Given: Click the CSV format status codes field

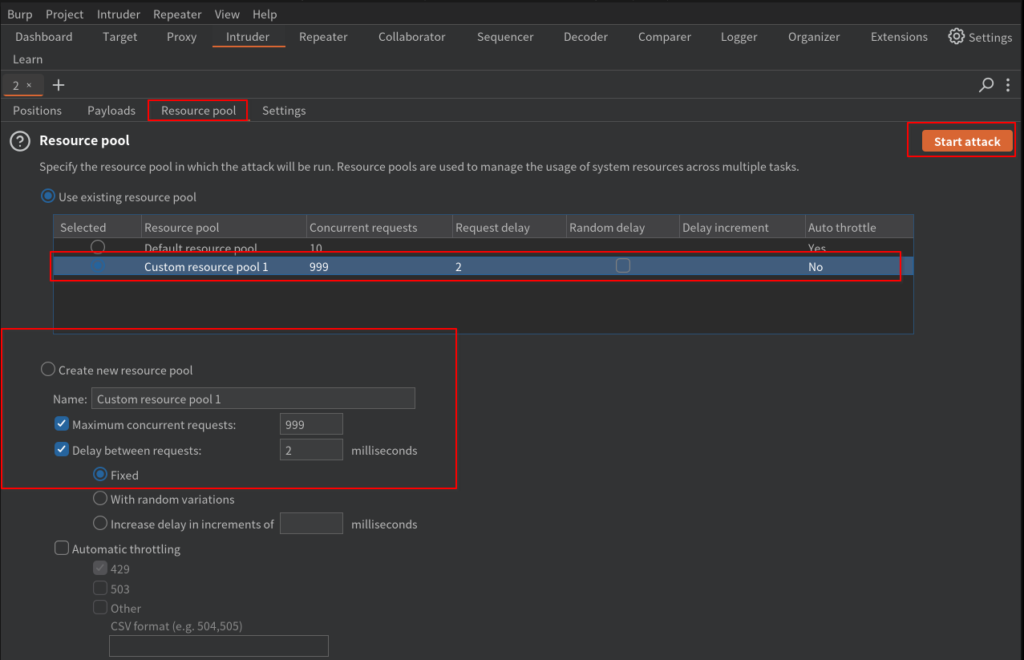Looking at the screenshot, I should tap(219, 646).
